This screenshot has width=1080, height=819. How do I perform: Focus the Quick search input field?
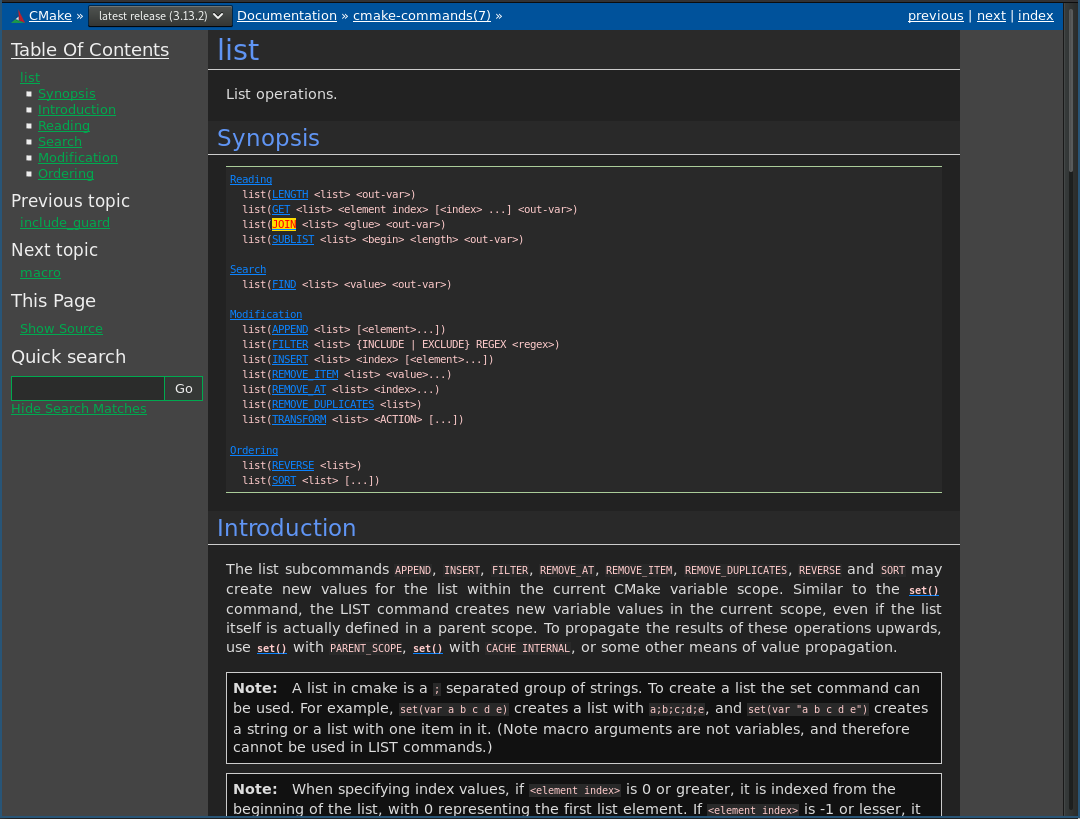tap(88, 388)
